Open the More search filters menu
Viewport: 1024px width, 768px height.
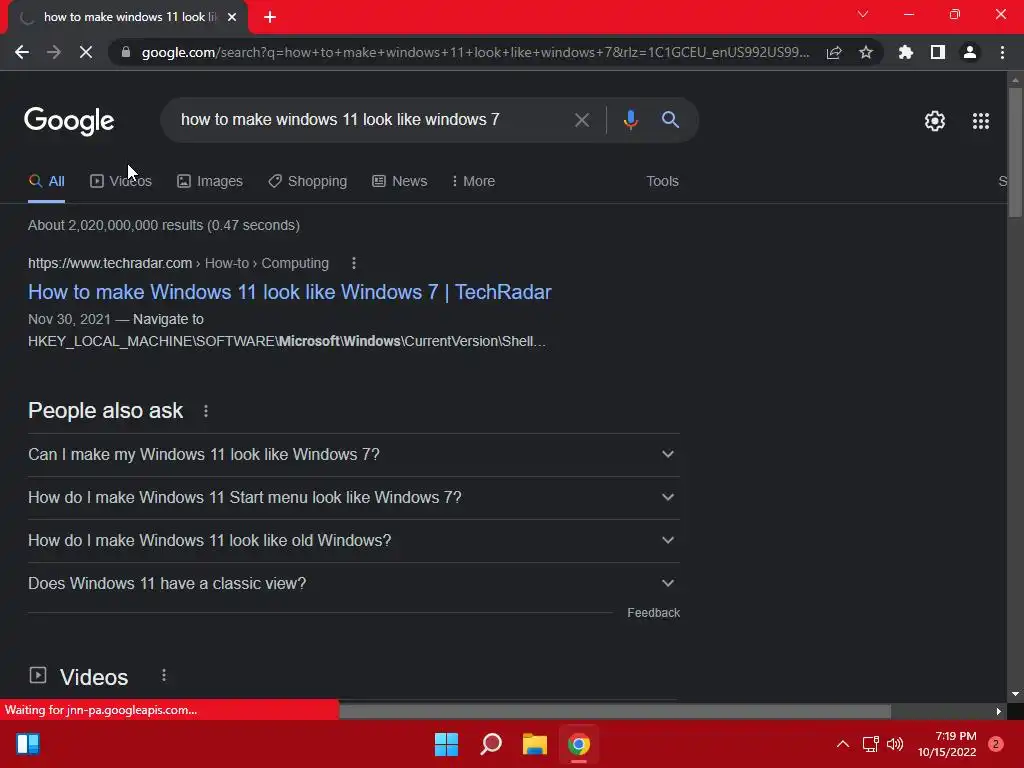click(x=473, y=182)
